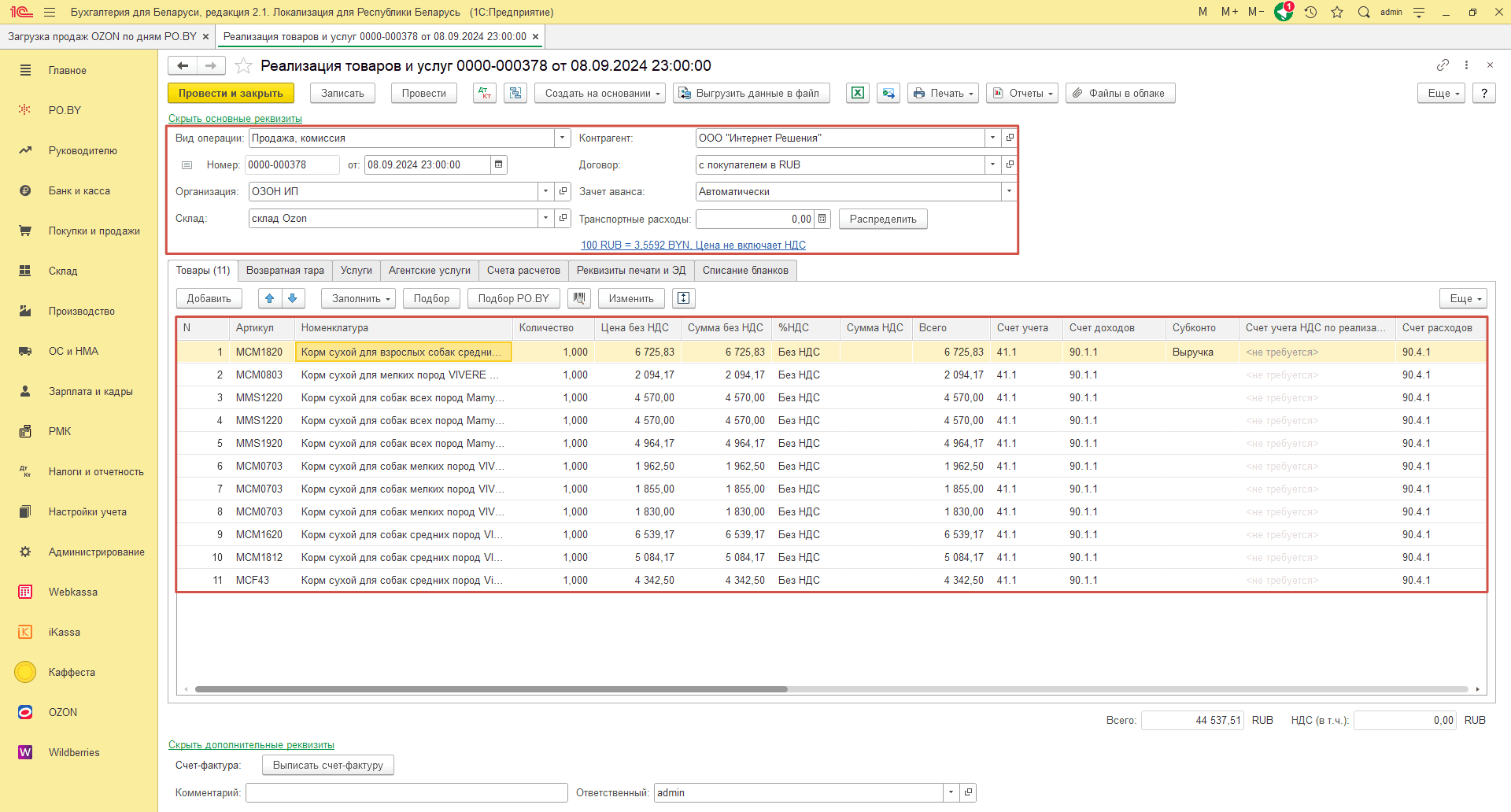
Task: Click horizontal scrollbar of goods table
Action: click(x=491, y=689)
